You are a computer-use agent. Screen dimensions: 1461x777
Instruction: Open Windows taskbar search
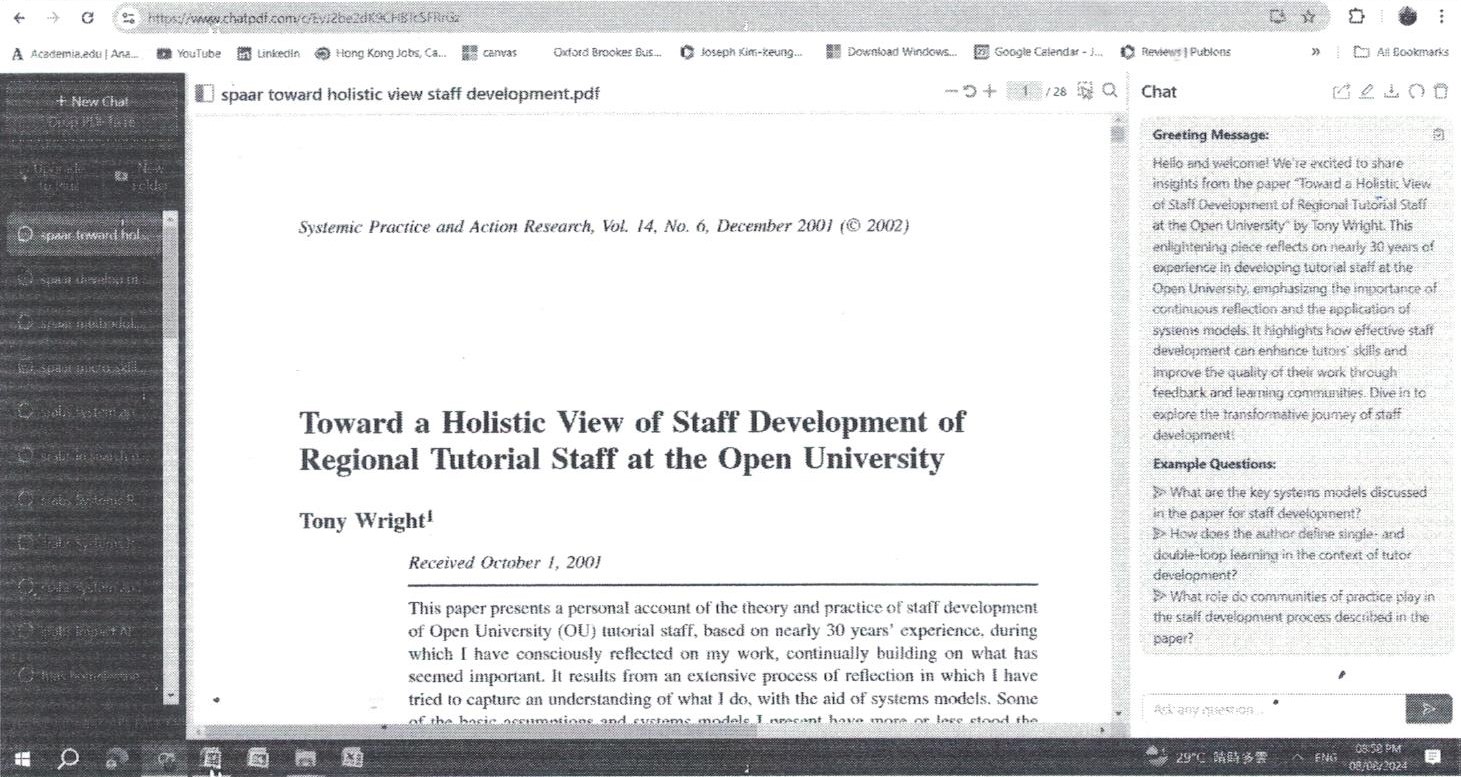pos(68,759)
